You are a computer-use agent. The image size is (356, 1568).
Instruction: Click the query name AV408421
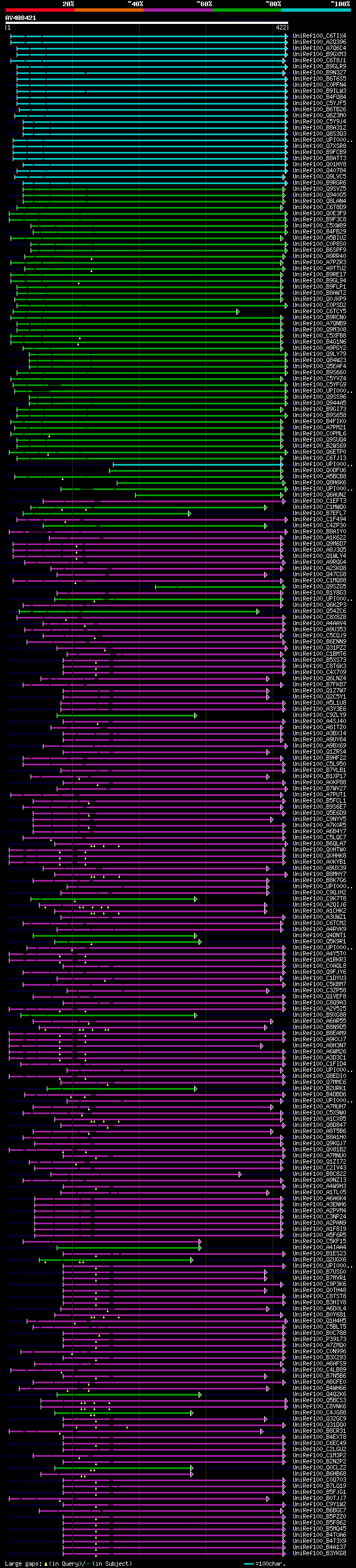click(21, 18)
